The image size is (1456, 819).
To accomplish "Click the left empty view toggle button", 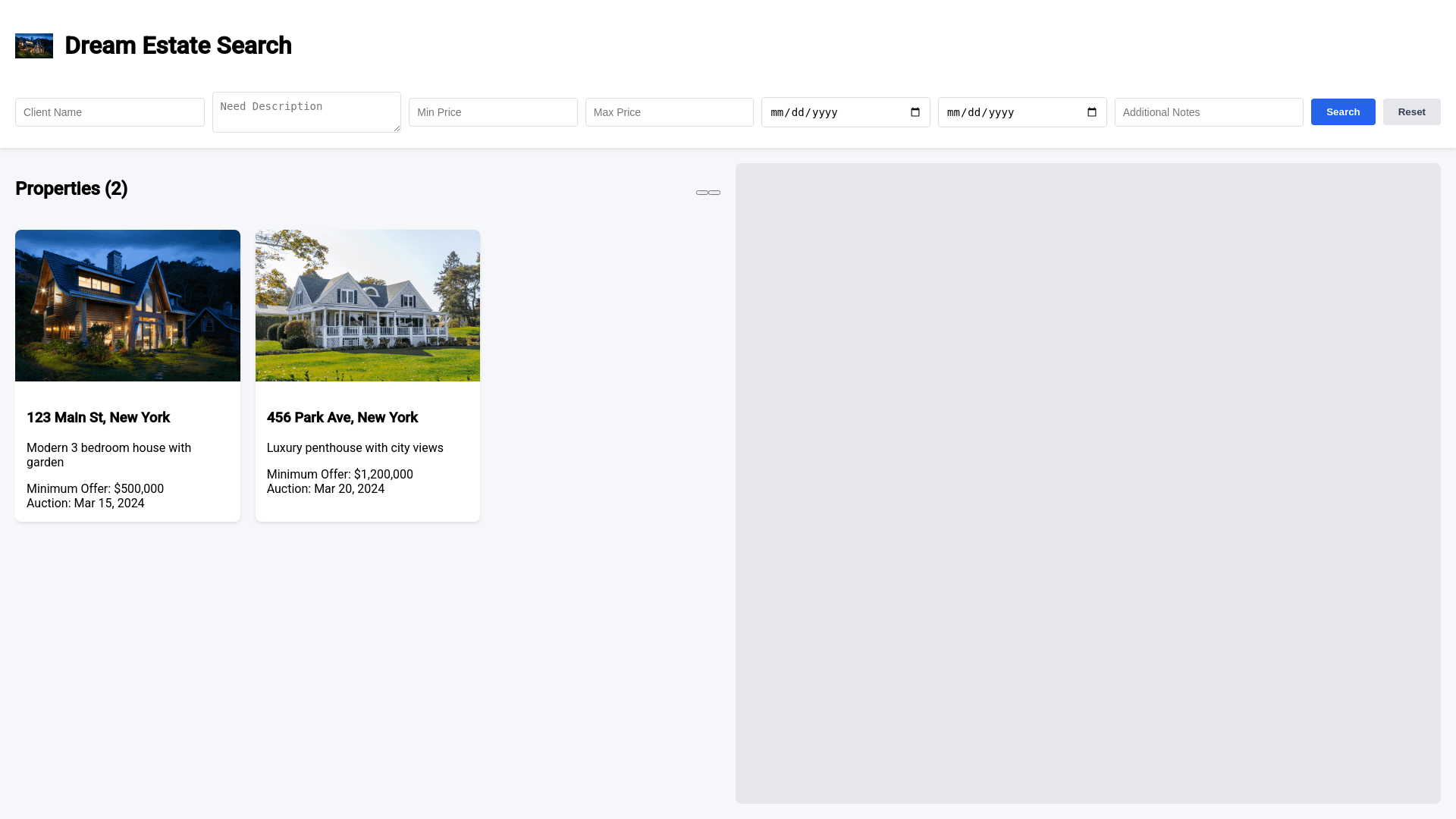I will tap(702, 193).
